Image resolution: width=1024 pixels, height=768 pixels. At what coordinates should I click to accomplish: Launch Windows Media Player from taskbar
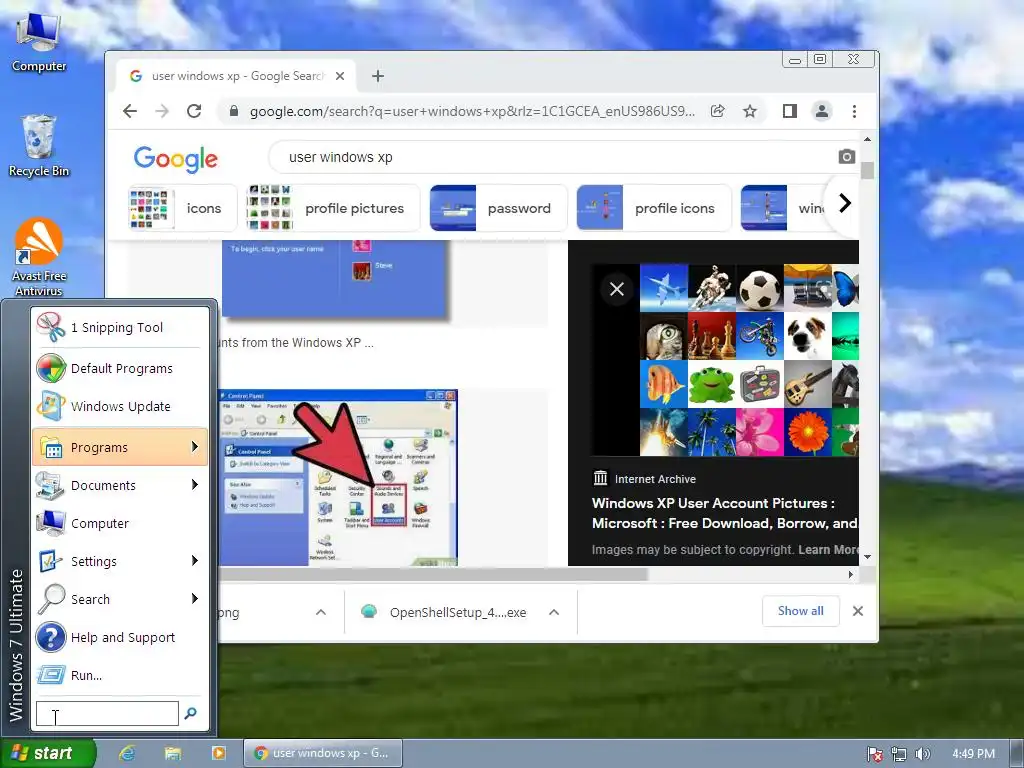[x=219, y=753]
